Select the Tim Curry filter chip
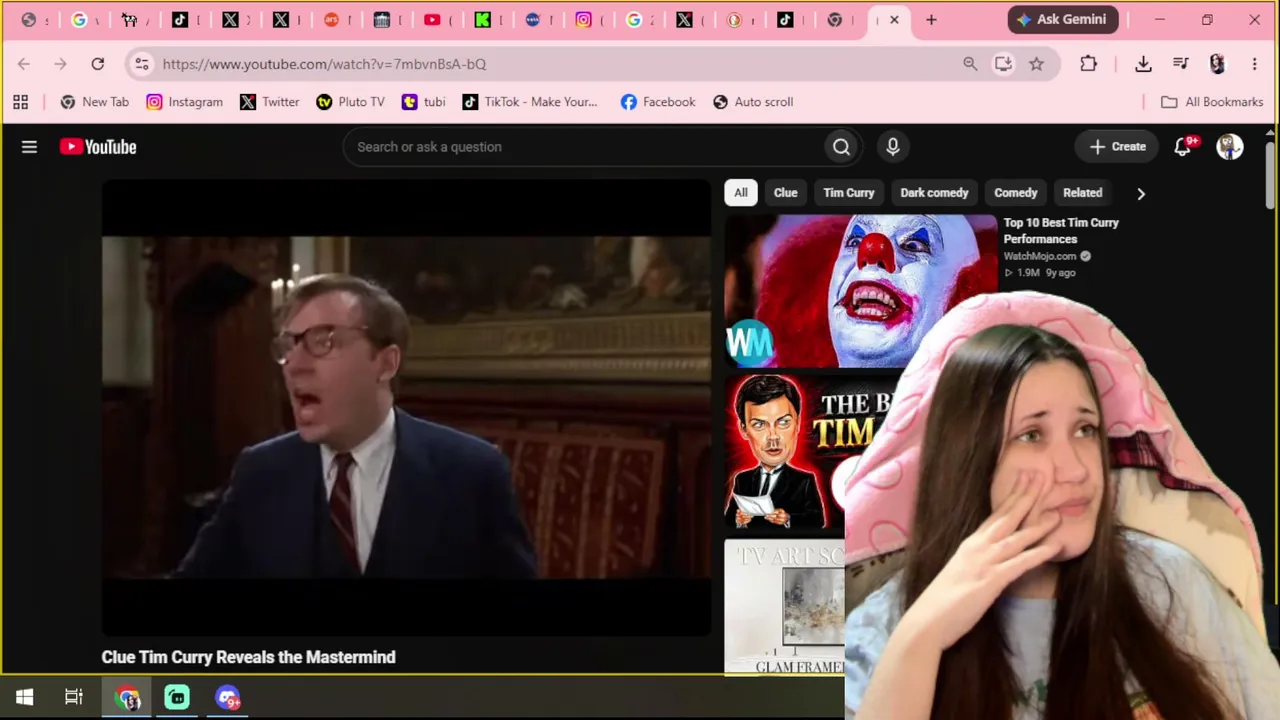The image size is (1280, 720). (849, 193)
